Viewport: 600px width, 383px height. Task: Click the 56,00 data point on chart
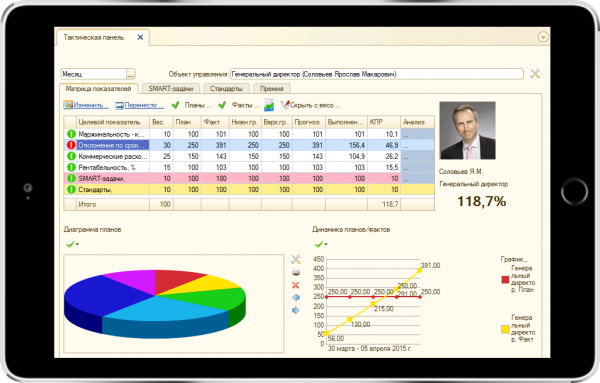326,334
